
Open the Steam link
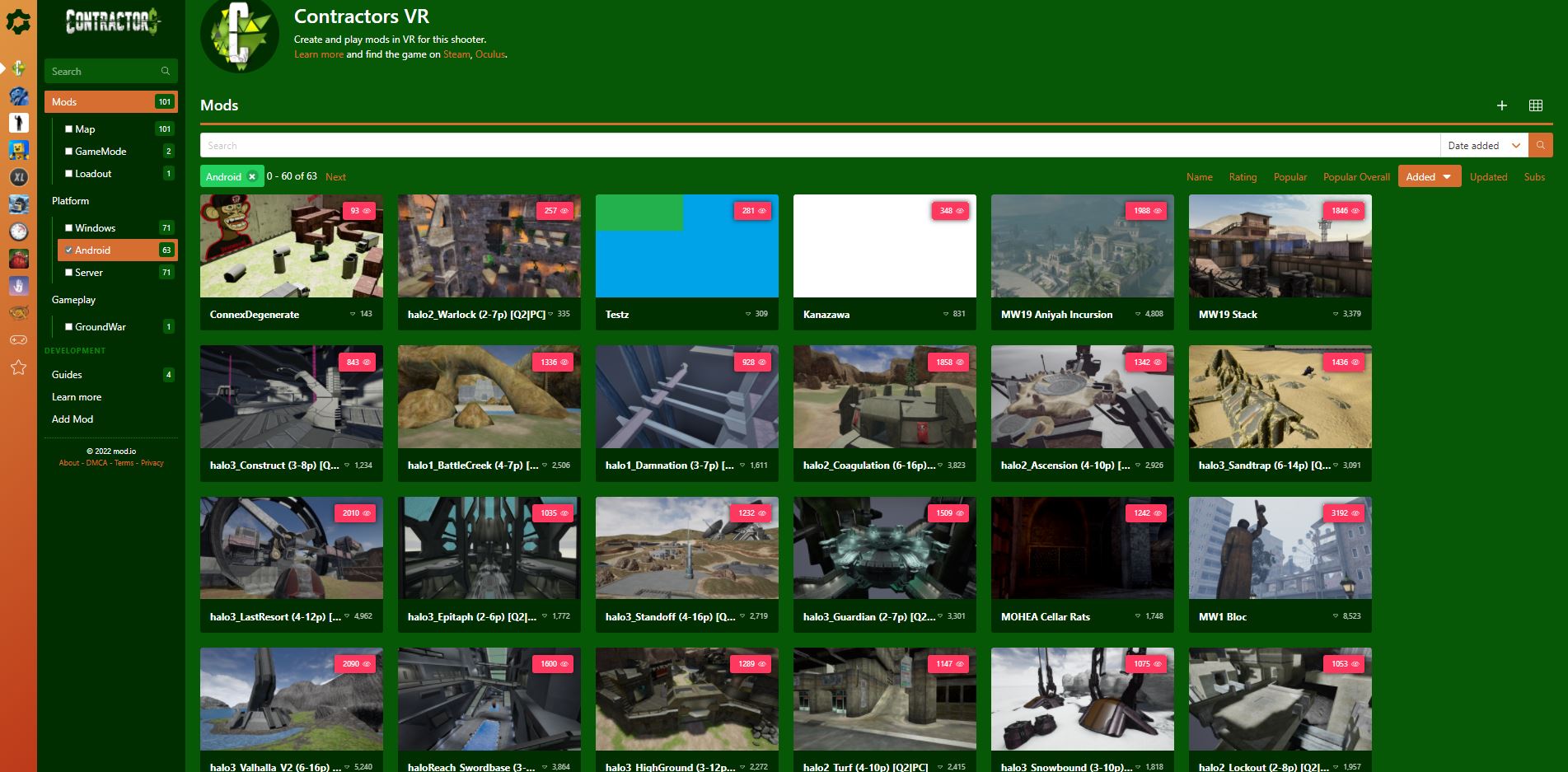coord(456,54)
